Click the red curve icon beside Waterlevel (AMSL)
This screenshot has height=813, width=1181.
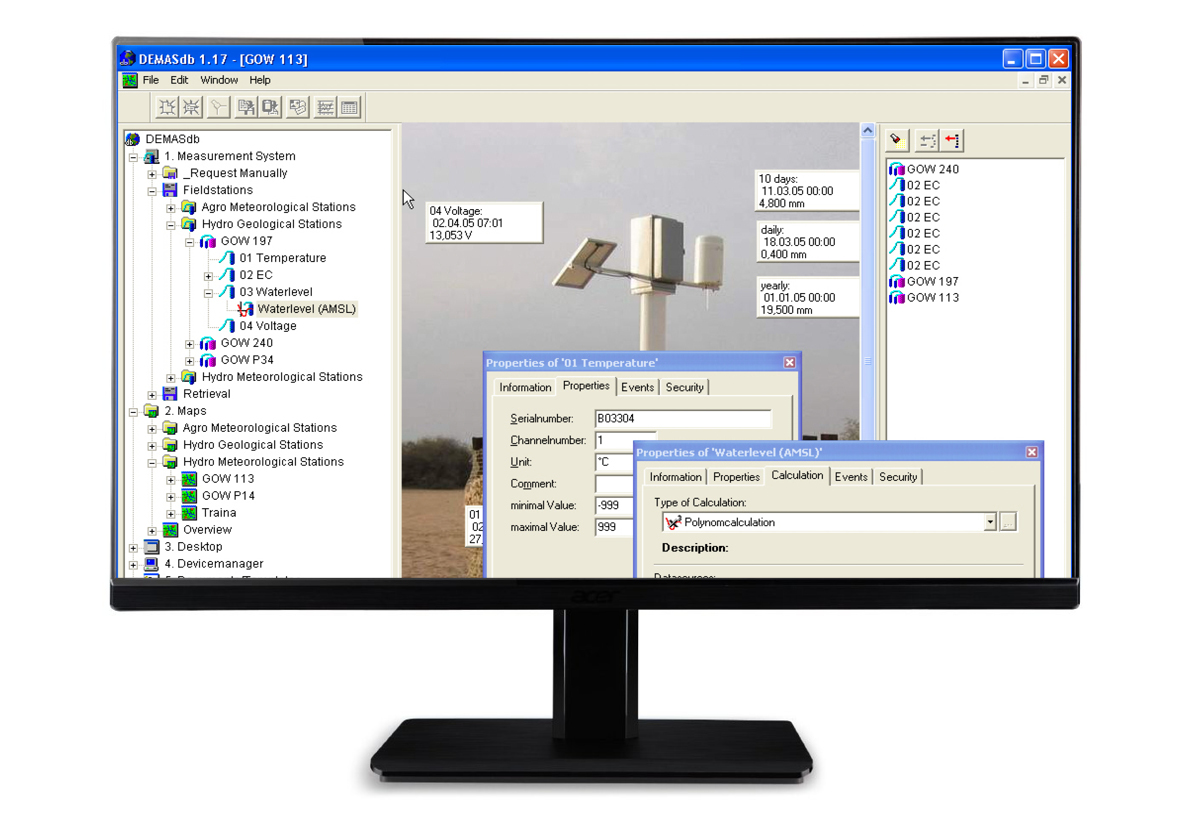coord(246,309)
